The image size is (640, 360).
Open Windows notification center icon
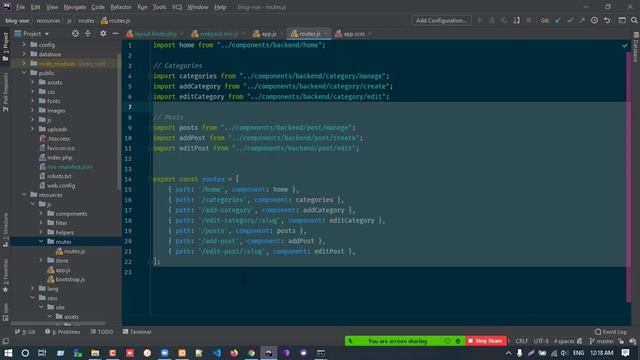[x=626, y=353]
